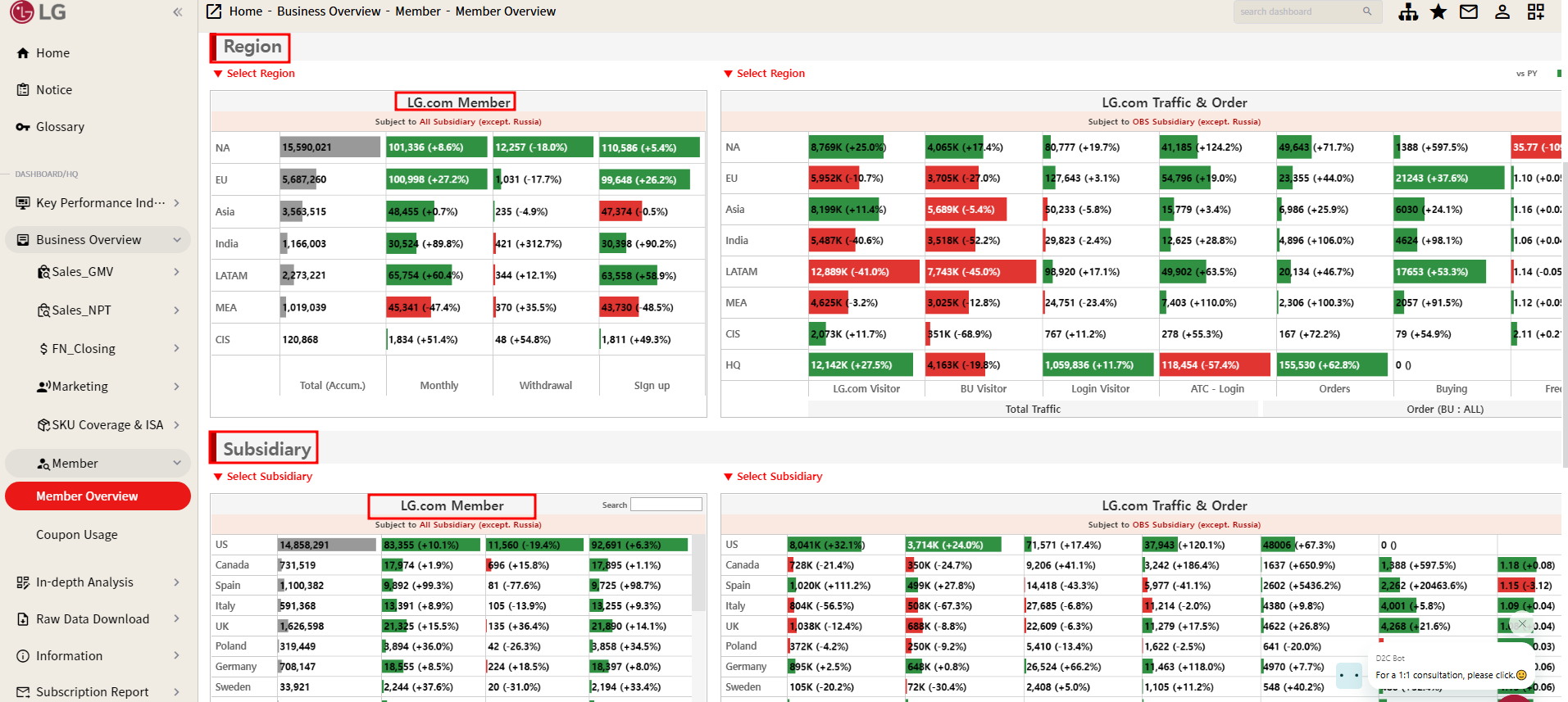Dismiss the D2C Bot popup
This screenshot has height=702, width=1568.
tap(1522, 623)
